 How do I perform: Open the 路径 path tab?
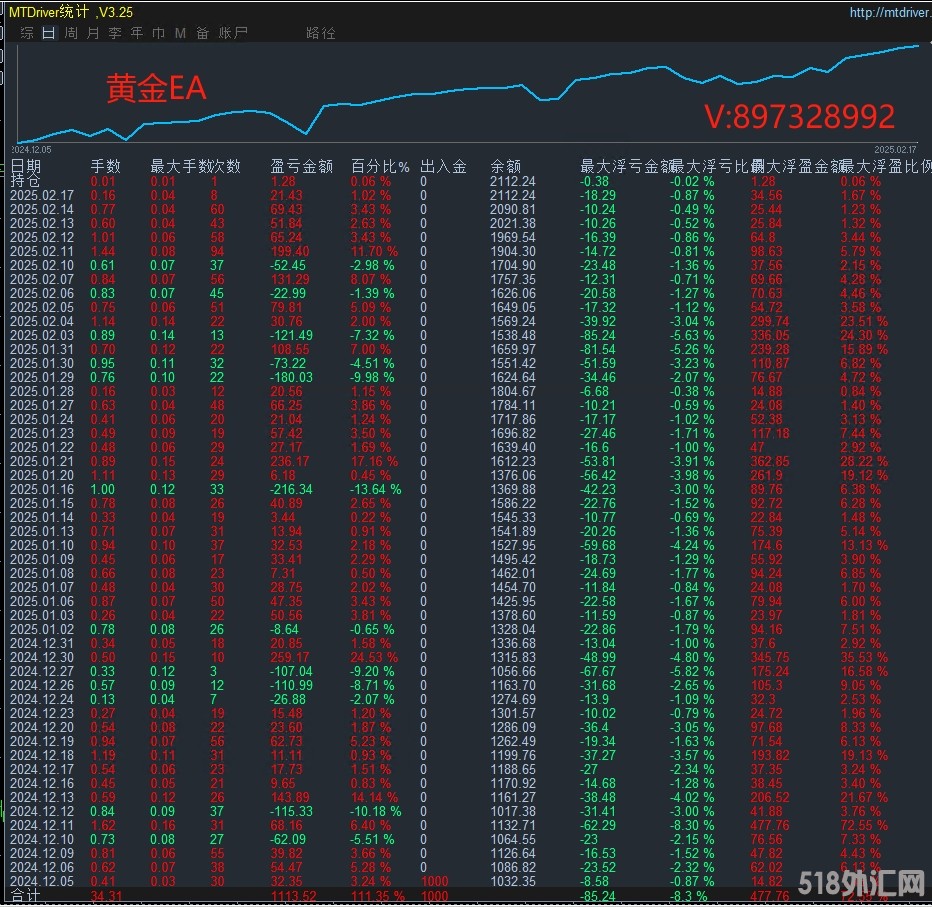pos(321,33)
